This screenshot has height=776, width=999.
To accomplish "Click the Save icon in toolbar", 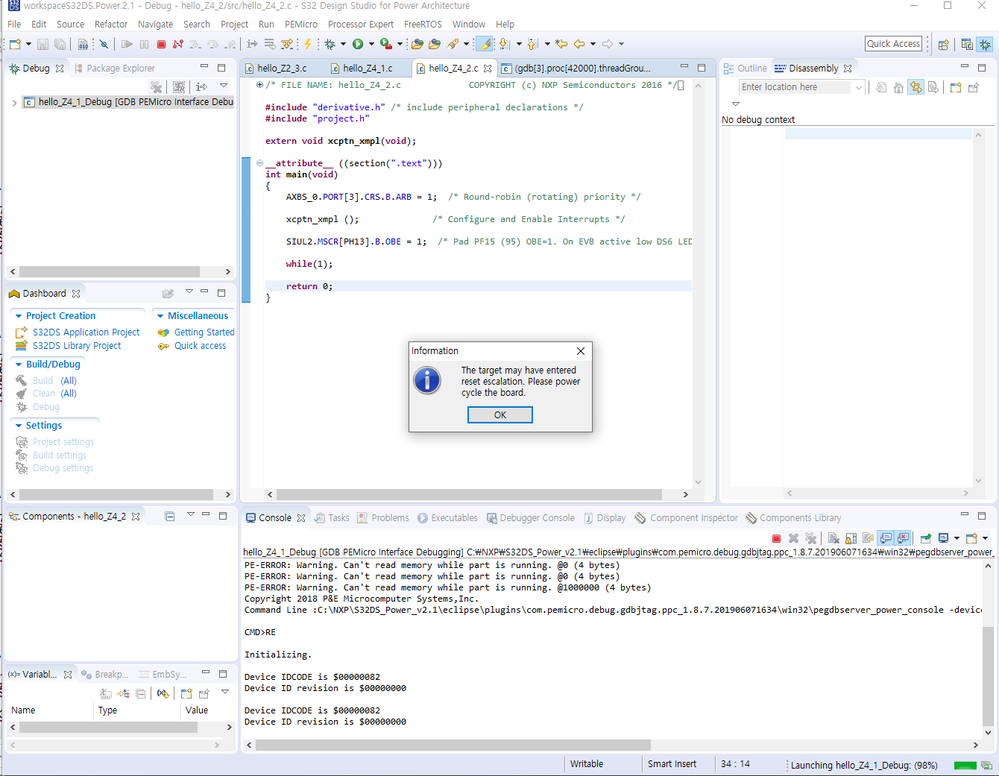I will (x=43, y=45).
